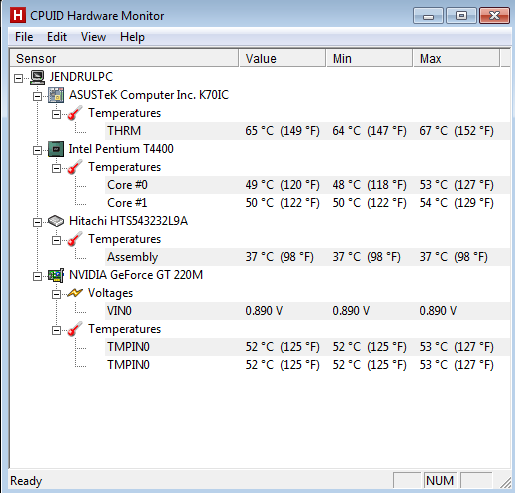This screenshot has width=515, height=493.
Task: Select the THRM sensor row
Action: 307,131
